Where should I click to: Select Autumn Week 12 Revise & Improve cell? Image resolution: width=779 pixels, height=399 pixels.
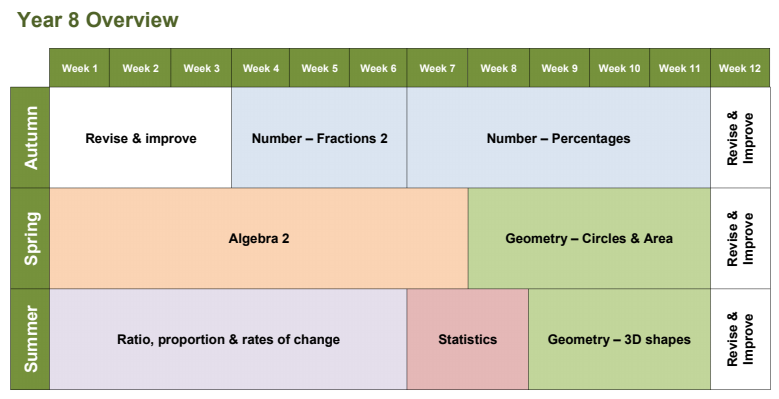tap(740, 138)
